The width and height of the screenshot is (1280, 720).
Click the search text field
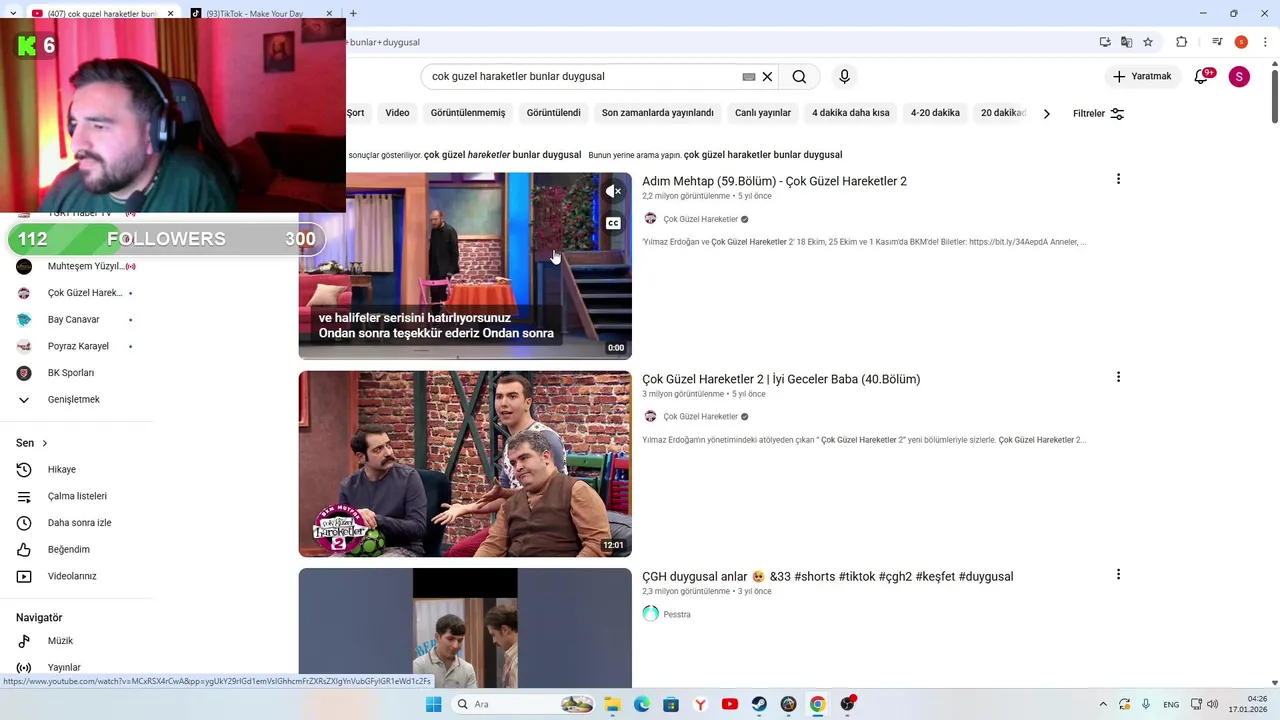coord(585,77)
